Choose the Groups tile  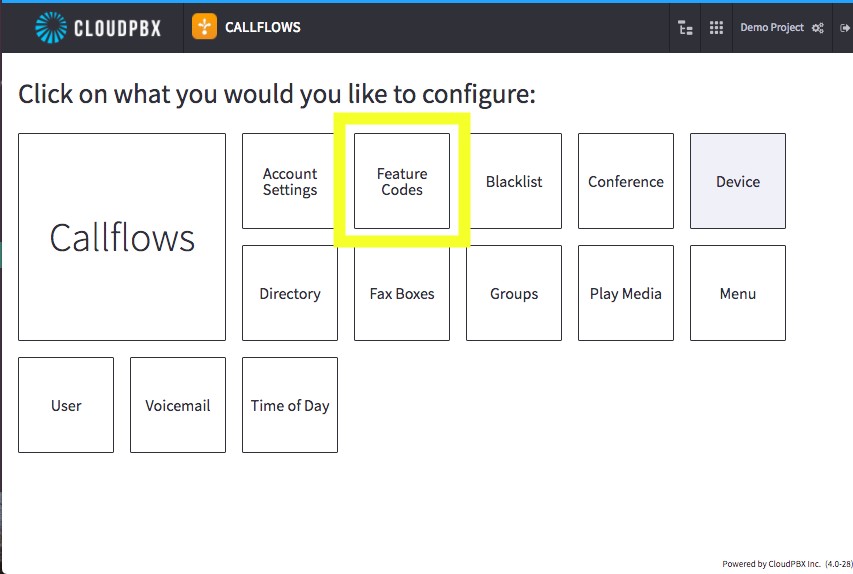[x=514, y=293]
